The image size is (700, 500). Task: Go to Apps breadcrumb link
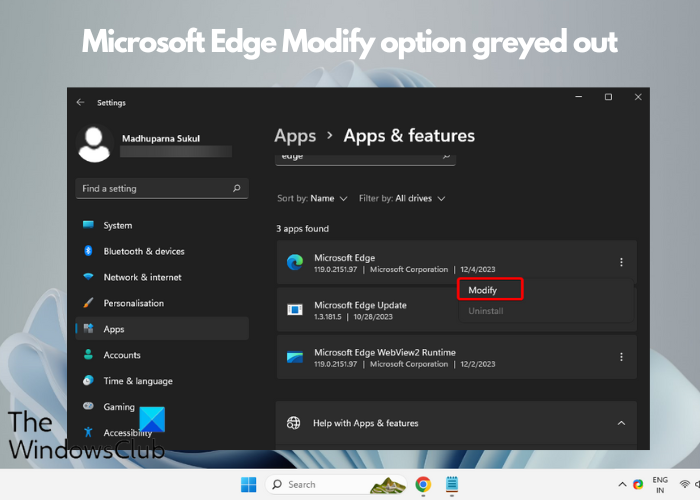[295, 136]
